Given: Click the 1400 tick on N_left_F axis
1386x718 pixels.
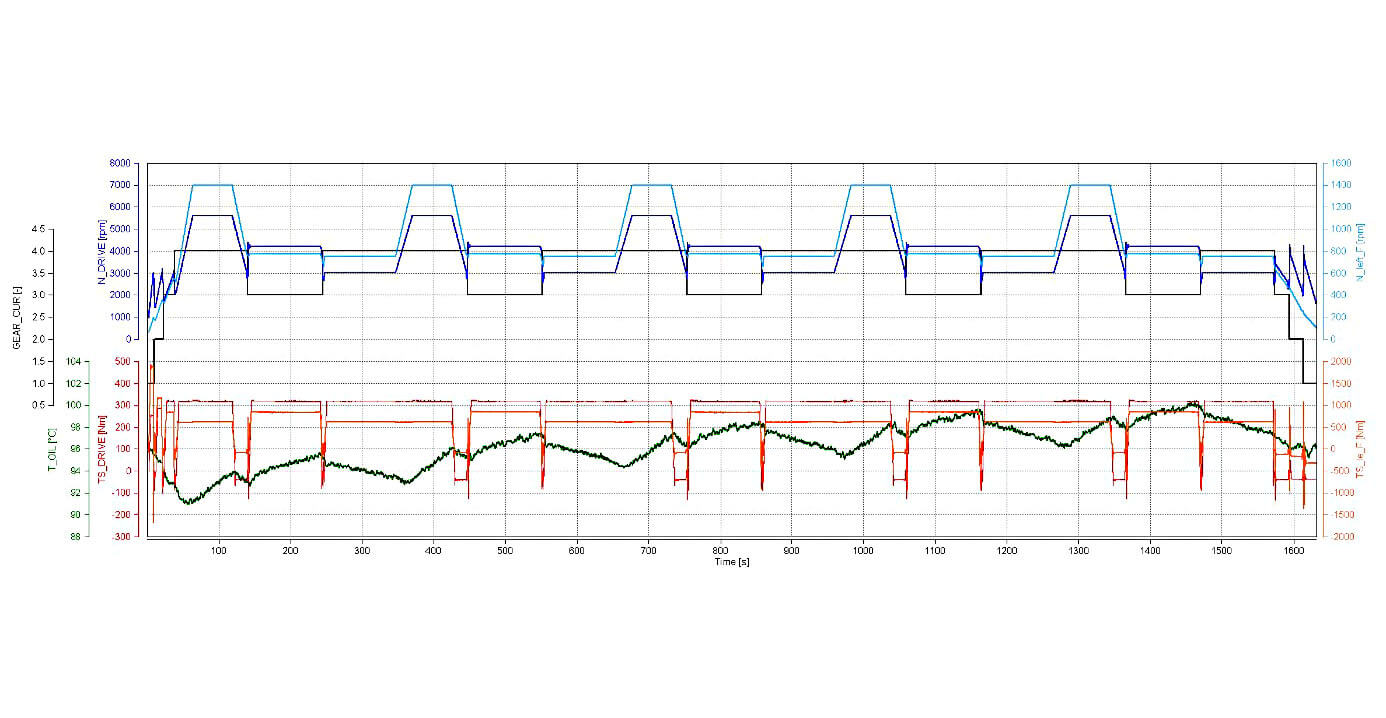Looking at the screenshot, I should click(1340, 185).
